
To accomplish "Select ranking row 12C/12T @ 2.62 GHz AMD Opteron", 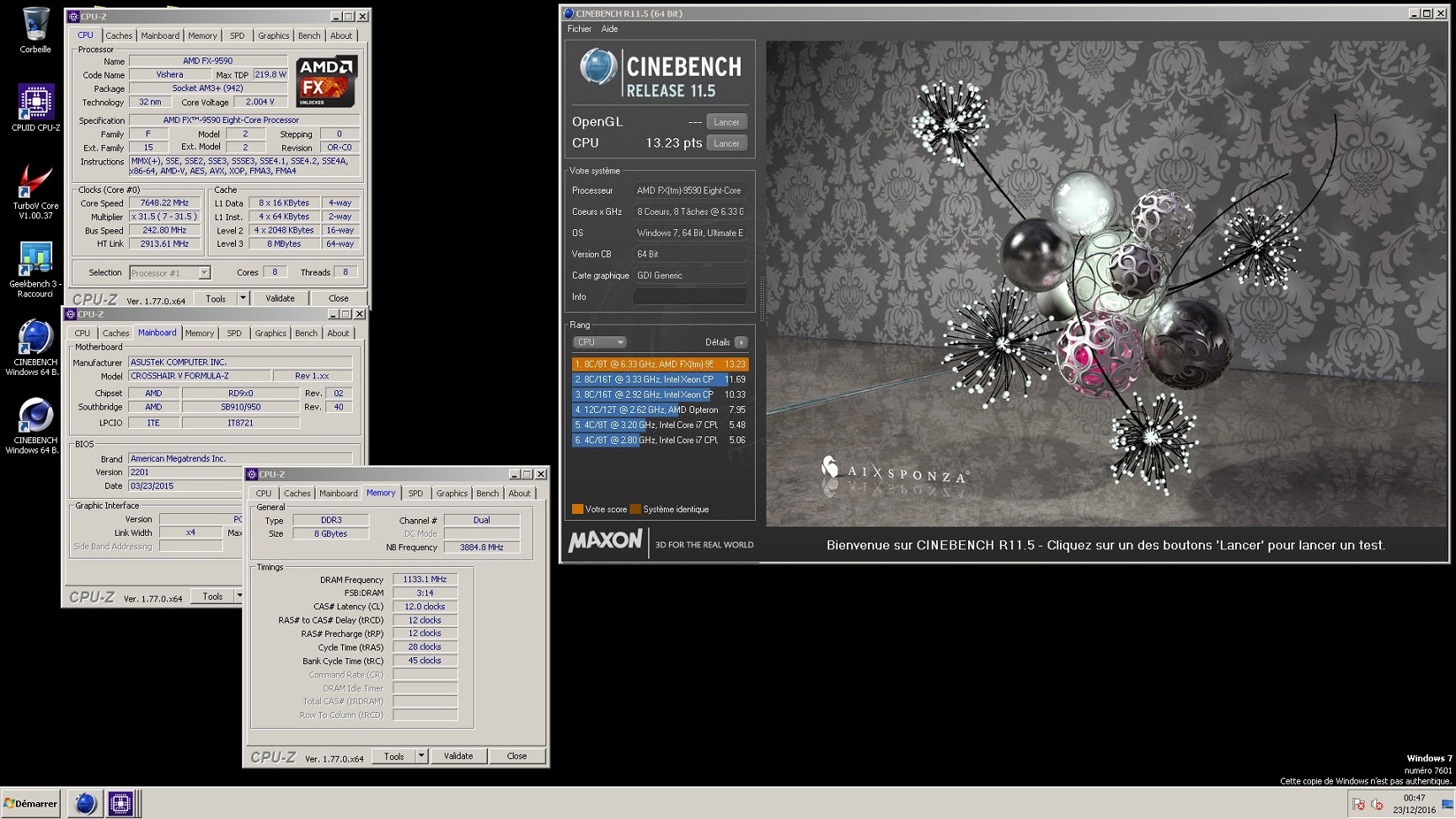I will [x=660, y=409].
